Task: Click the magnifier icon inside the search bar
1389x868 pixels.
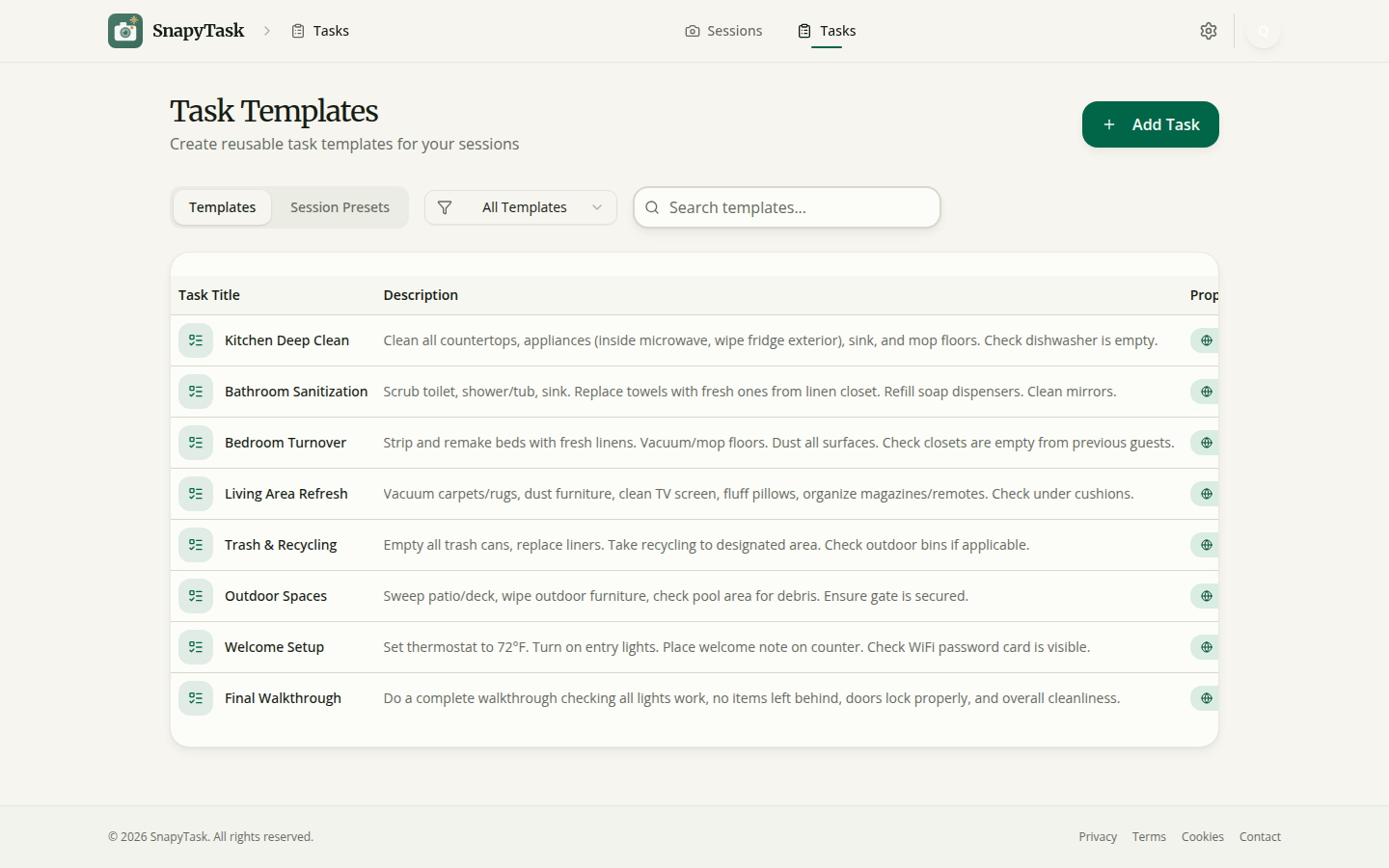Action: point(652,207)
